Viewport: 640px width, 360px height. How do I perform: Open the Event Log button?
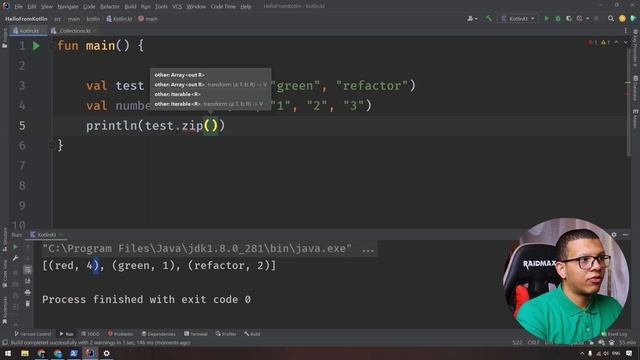pyautogui.click(x=614, y=334)
